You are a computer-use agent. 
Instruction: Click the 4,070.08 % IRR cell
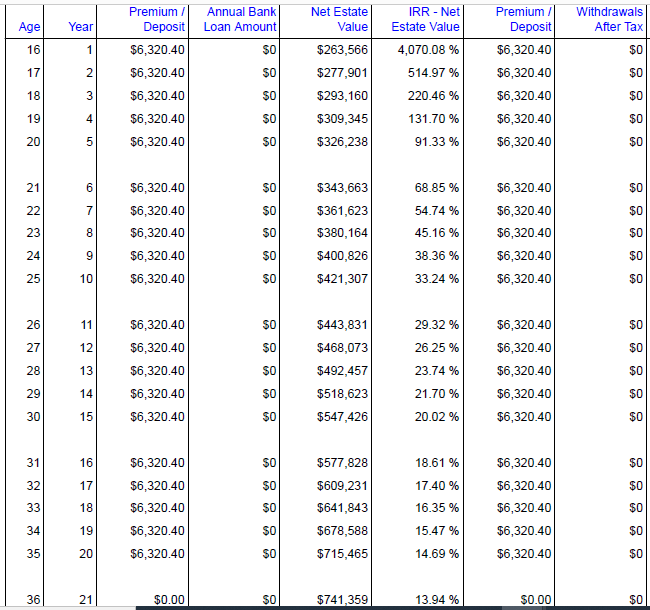coord(429,50)
